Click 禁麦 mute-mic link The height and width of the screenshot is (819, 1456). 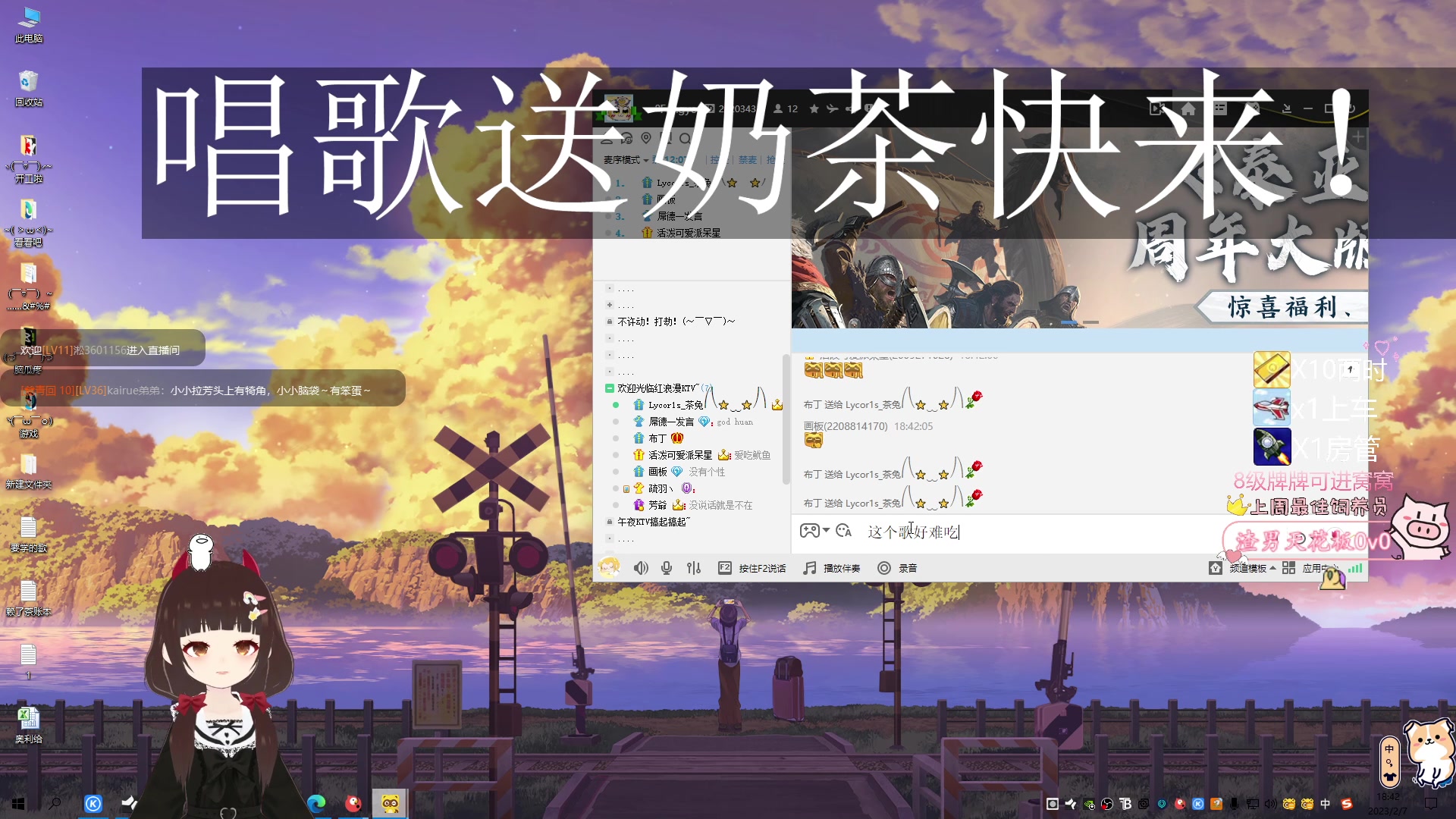coord(748,160)
